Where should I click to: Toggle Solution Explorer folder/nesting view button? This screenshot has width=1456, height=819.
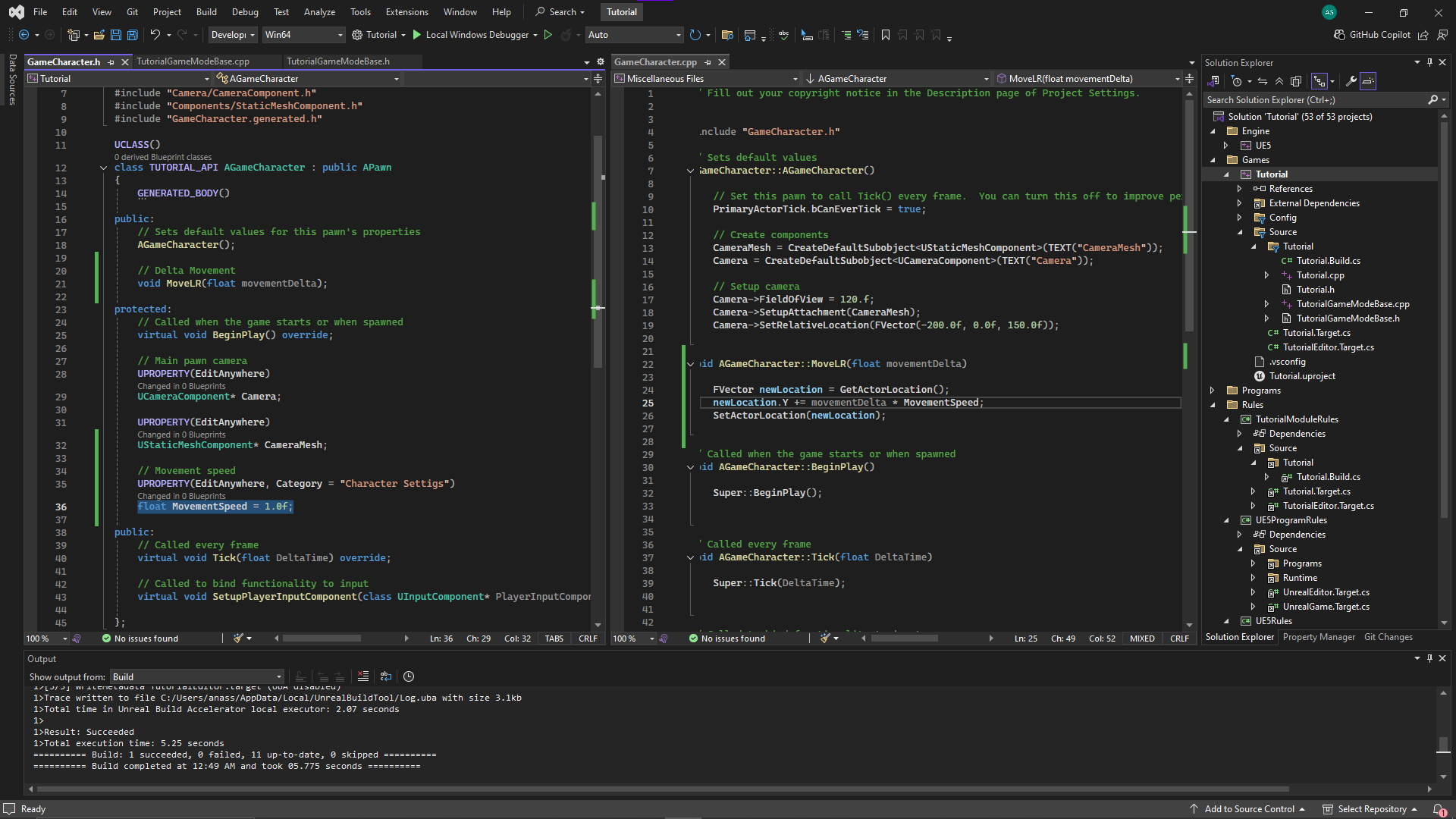[1319, 81]
